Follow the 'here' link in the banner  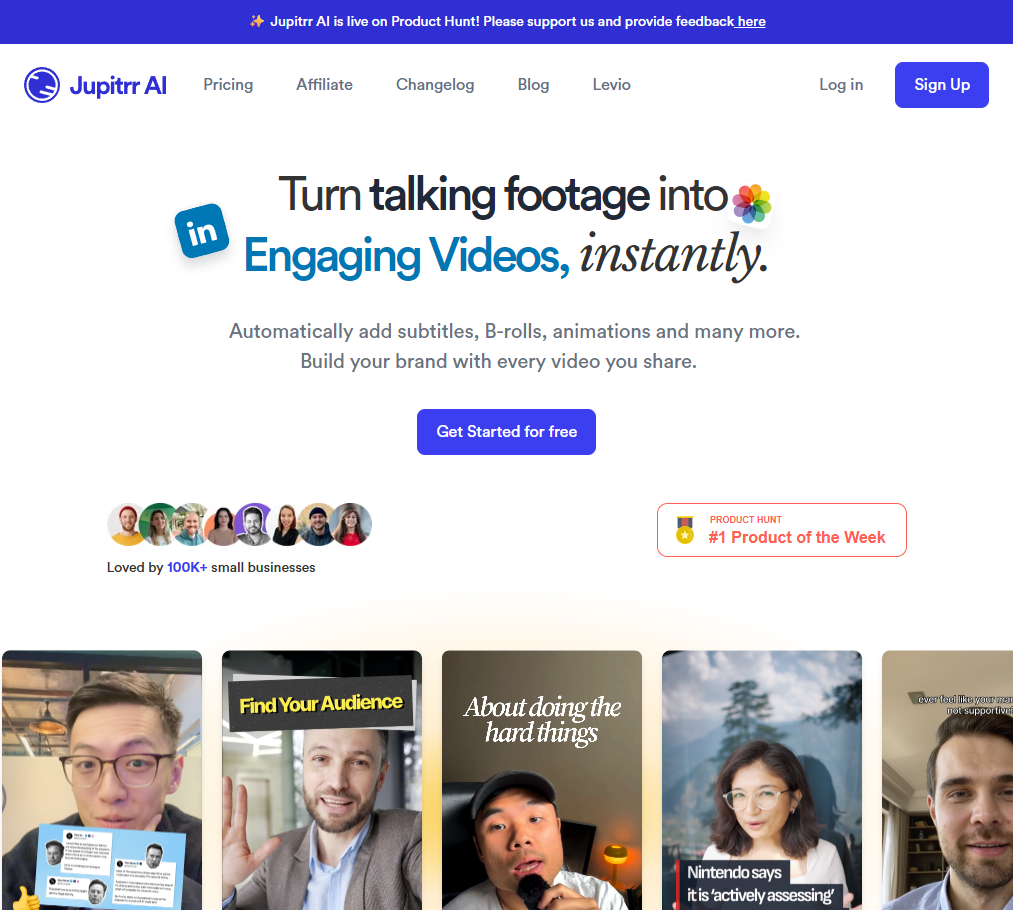tap(751, 21)
